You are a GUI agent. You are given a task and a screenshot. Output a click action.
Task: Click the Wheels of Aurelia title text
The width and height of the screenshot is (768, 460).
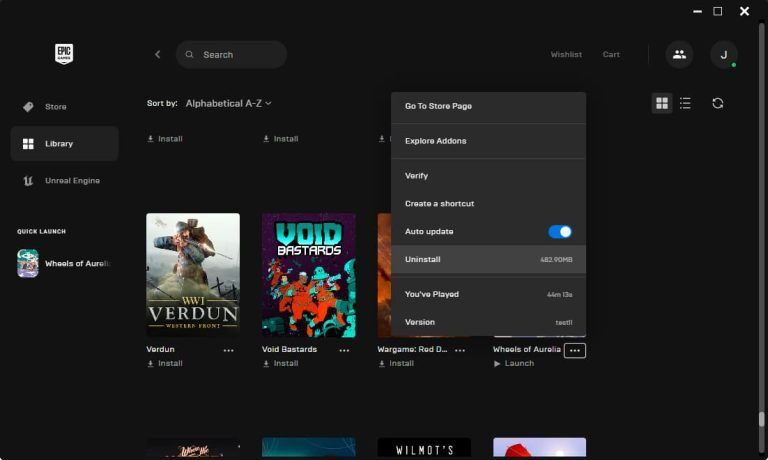527,349
